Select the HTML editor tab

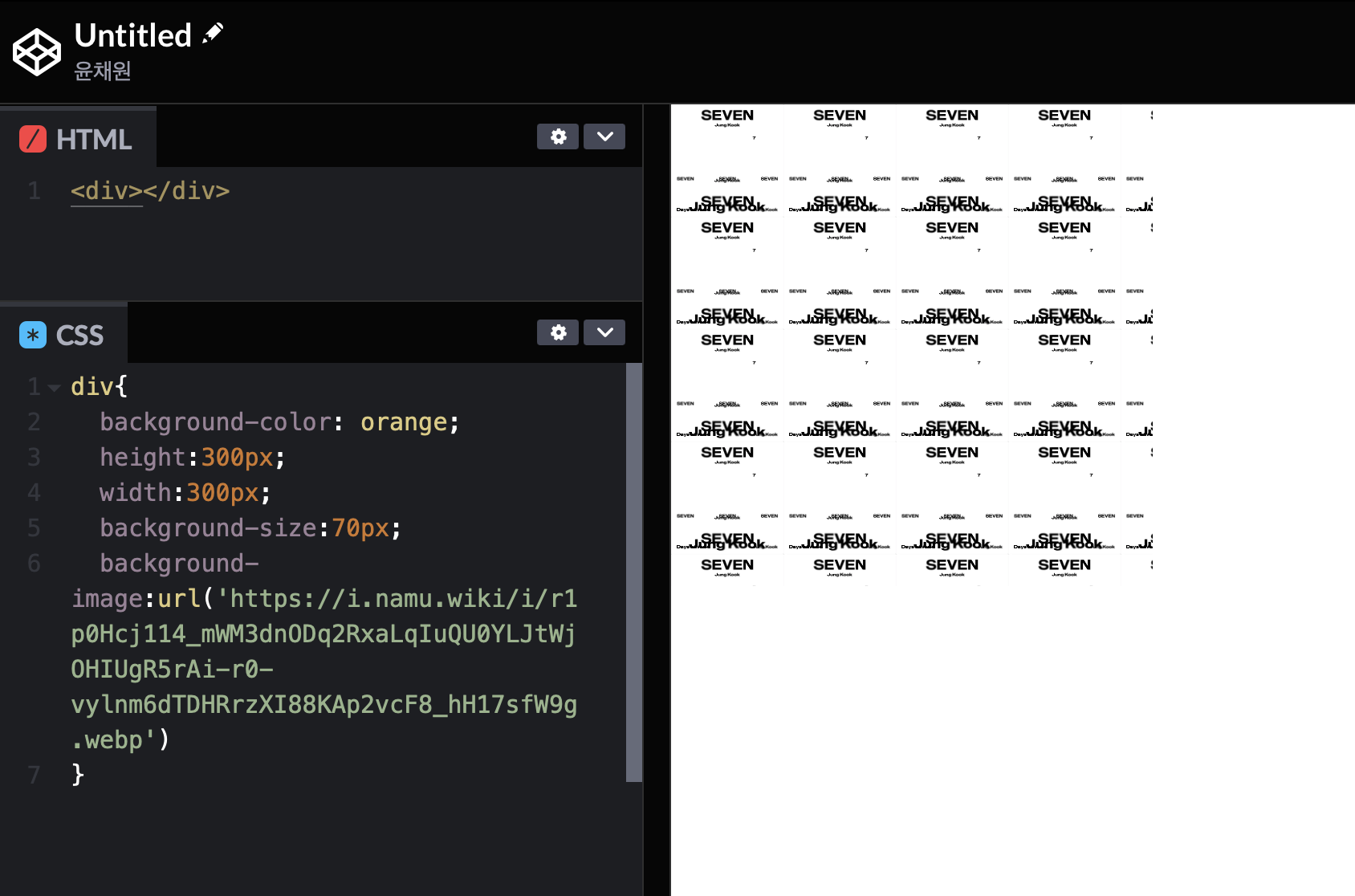click(x=78, y=138)
